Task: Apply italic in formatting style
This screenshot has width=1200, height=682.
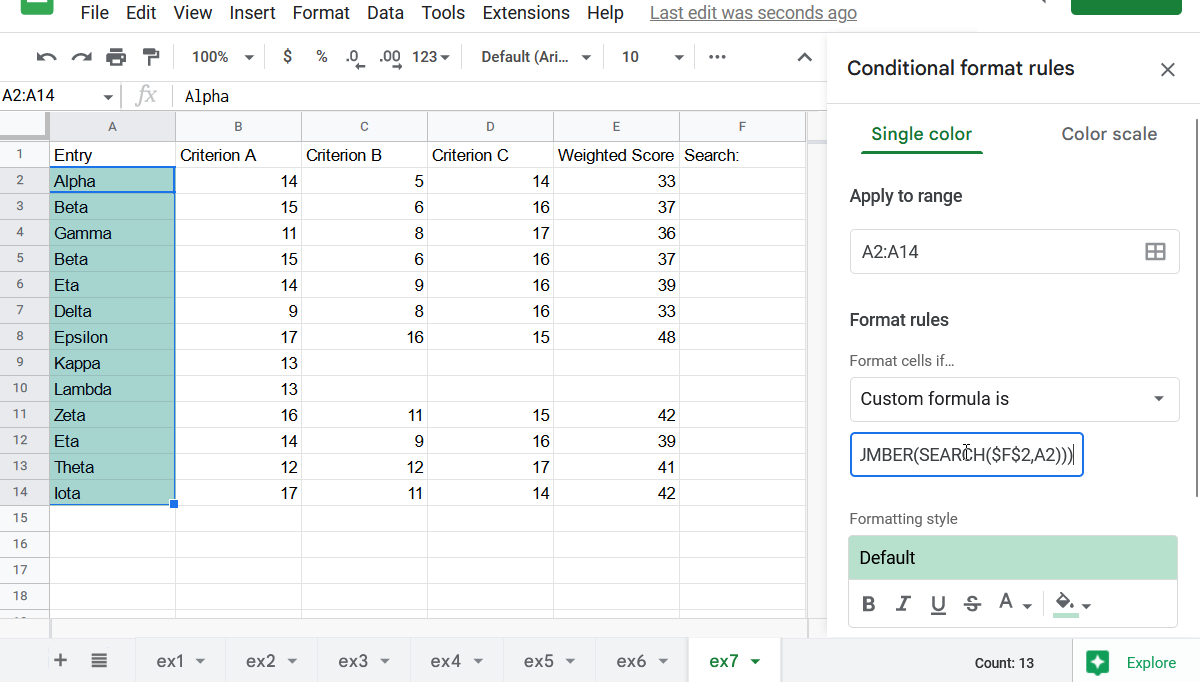Action: tap(904, 603)
